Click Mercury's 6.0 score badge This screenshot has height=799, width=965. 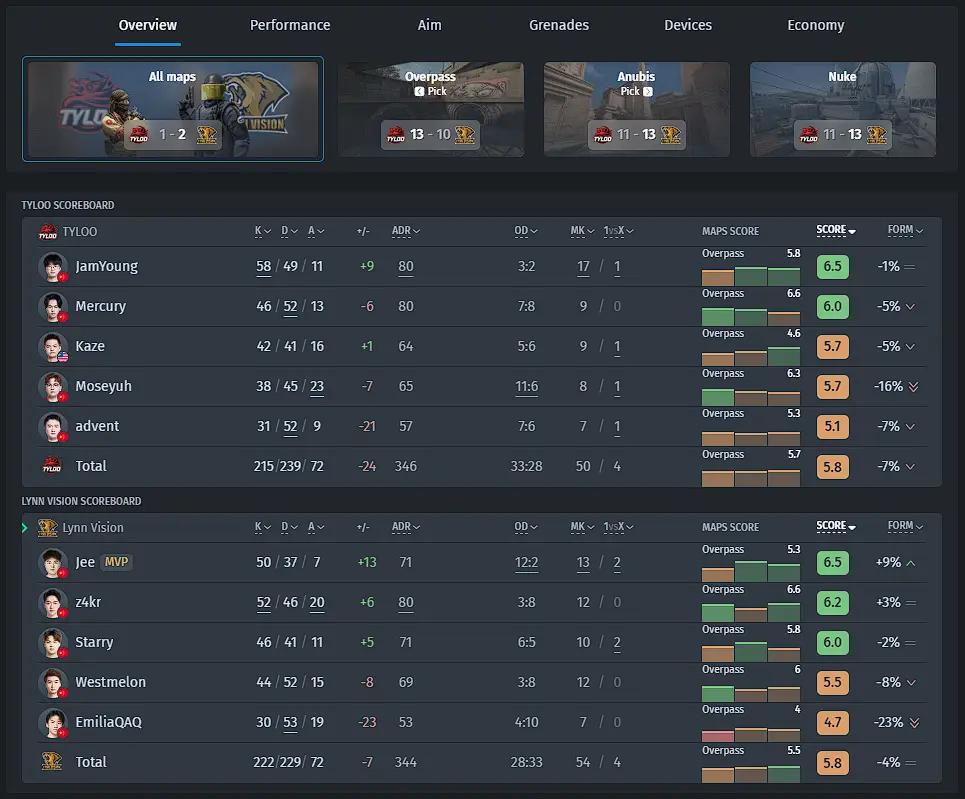pos(833,307)
